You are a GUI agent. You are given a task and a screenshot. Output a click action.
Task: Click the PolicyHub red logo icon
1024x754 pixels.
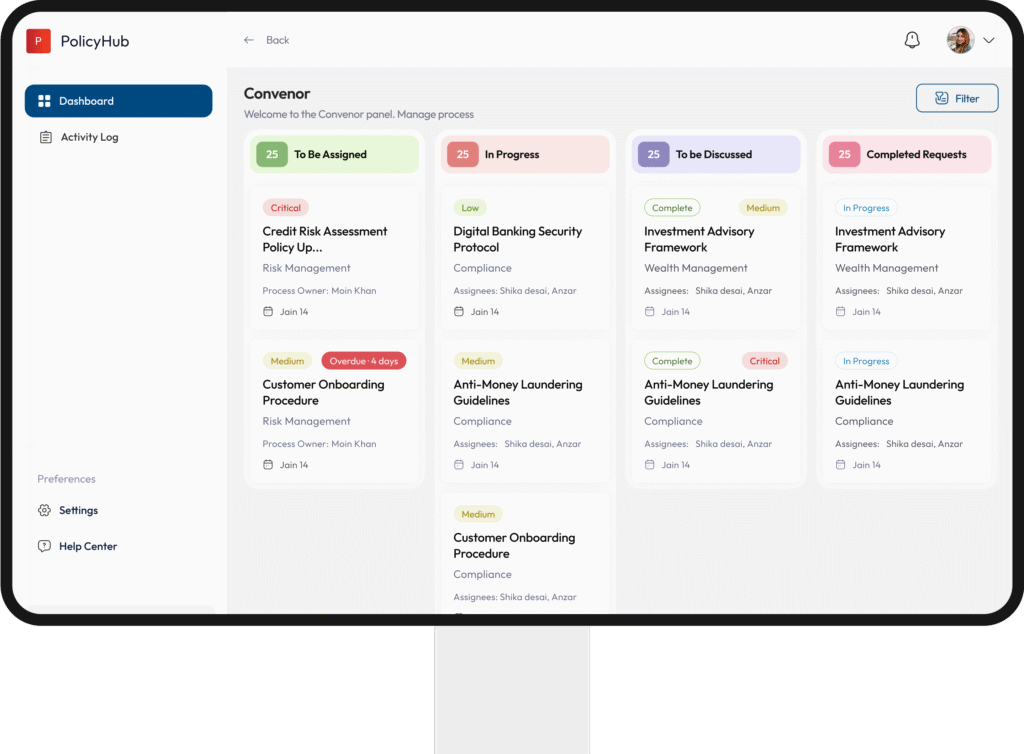(38, 41)
